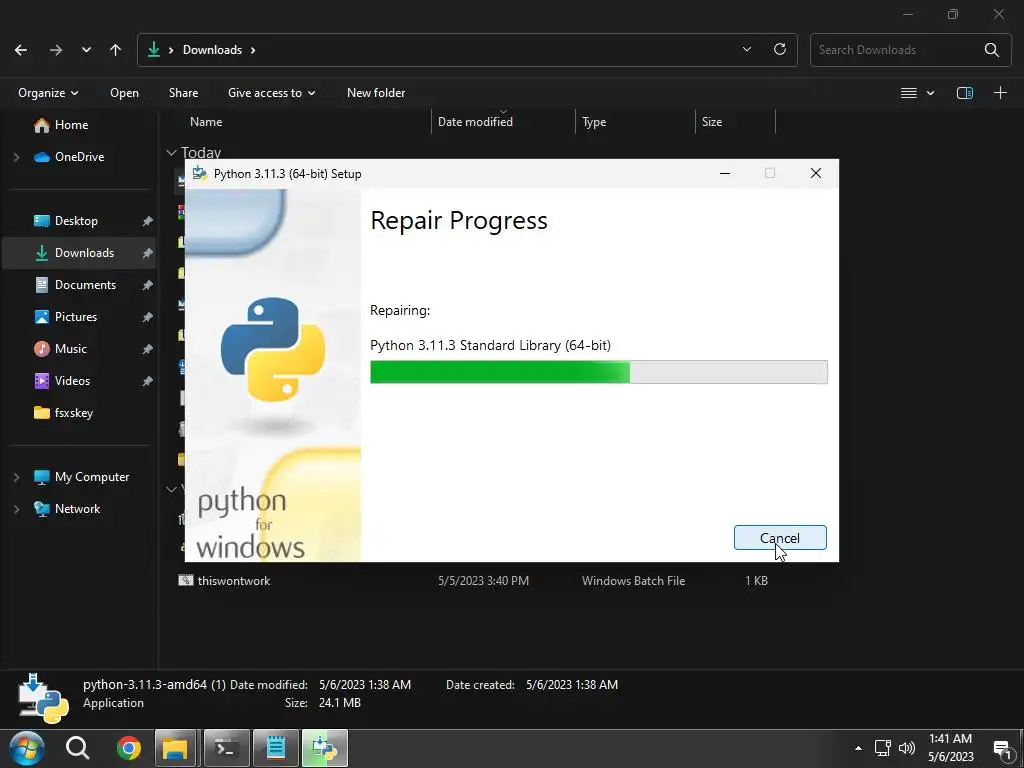This screenshot has height=768, width=1024.
Task: Open Pictures in the sidebar
Action: [76, 317]
